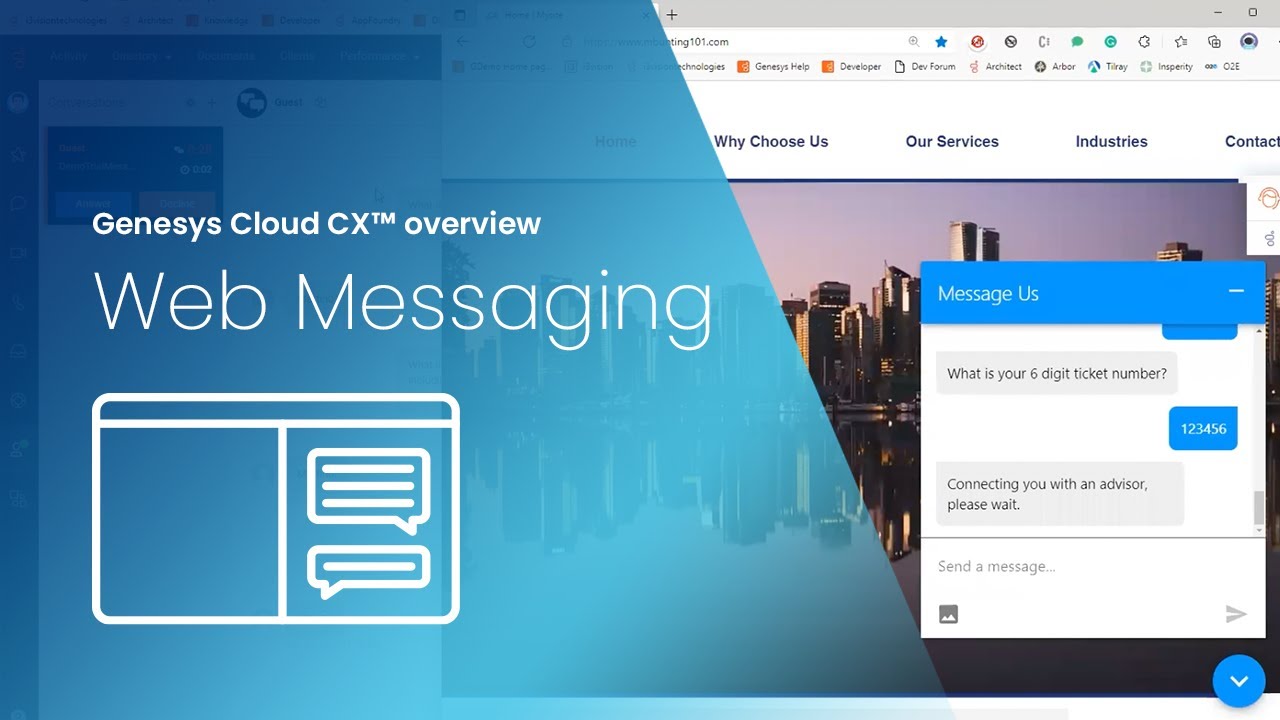The image size is (1280, 720).
Task: Open the Tilray bookmark
Action: 1108,67
